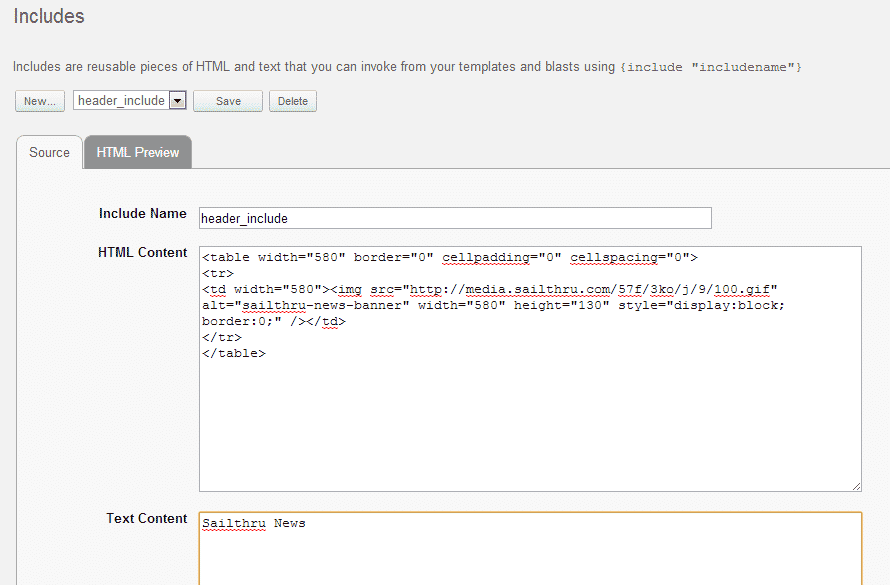Click the New... button
This screenshot has width=890, height=585.
(40, 101)
